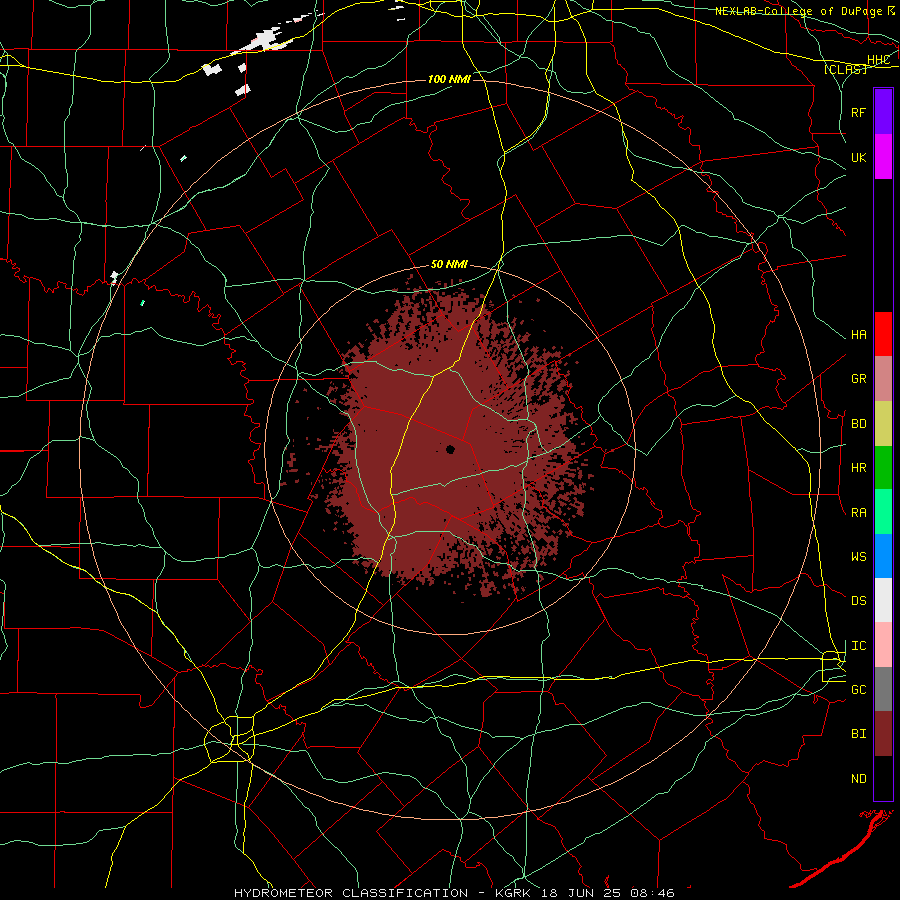
Task: Click the HA legend label
Action: [x=858, y=335]
